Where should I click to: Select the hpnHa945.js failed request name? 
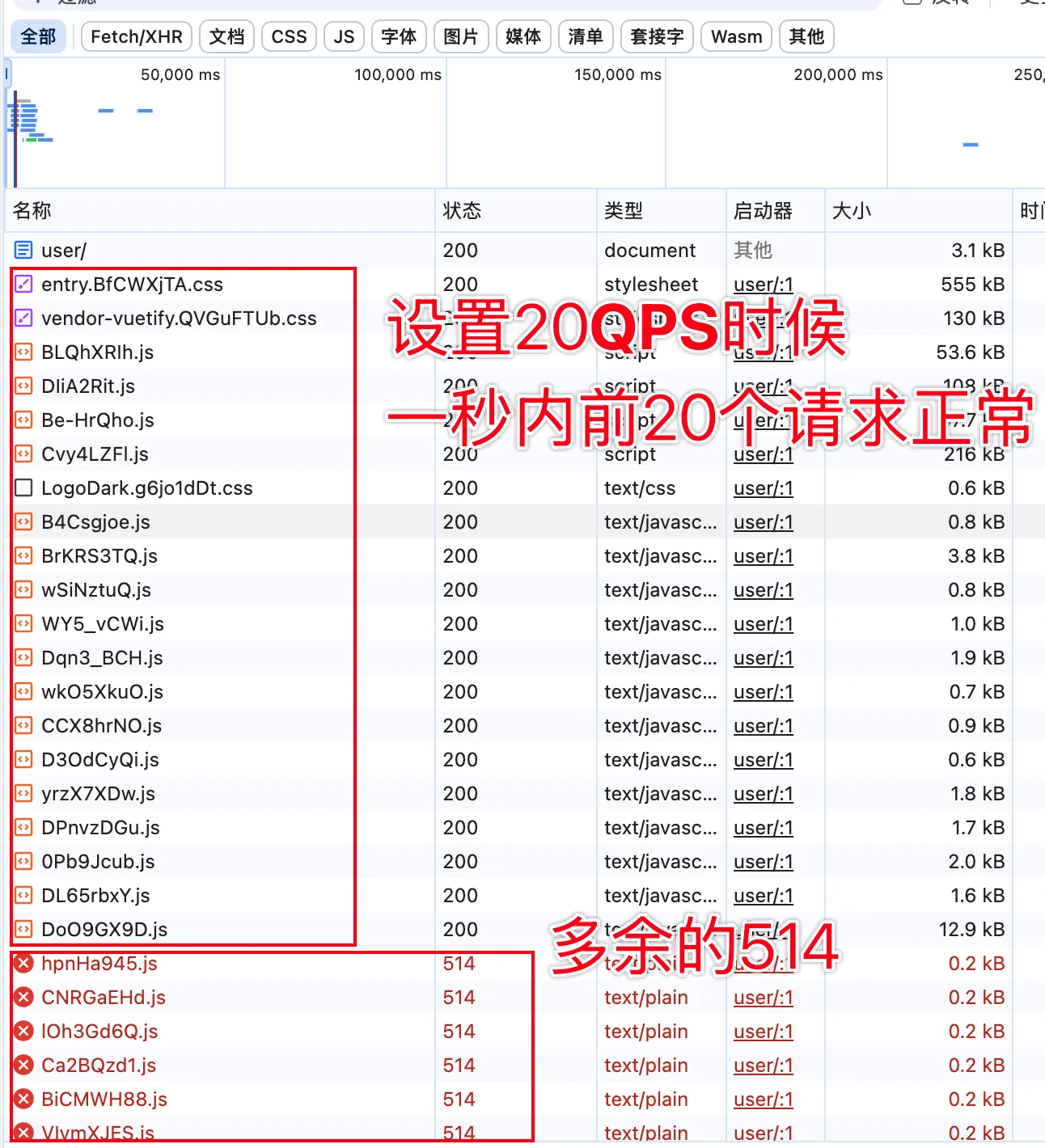pyautogui.click(x=99, y=964)
